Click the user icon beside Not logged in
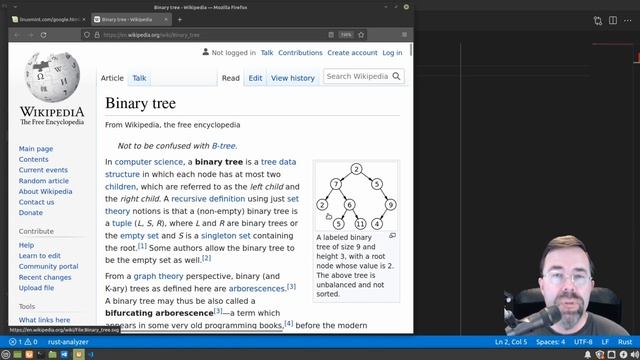Screen dimensions: 640x360 206,52
